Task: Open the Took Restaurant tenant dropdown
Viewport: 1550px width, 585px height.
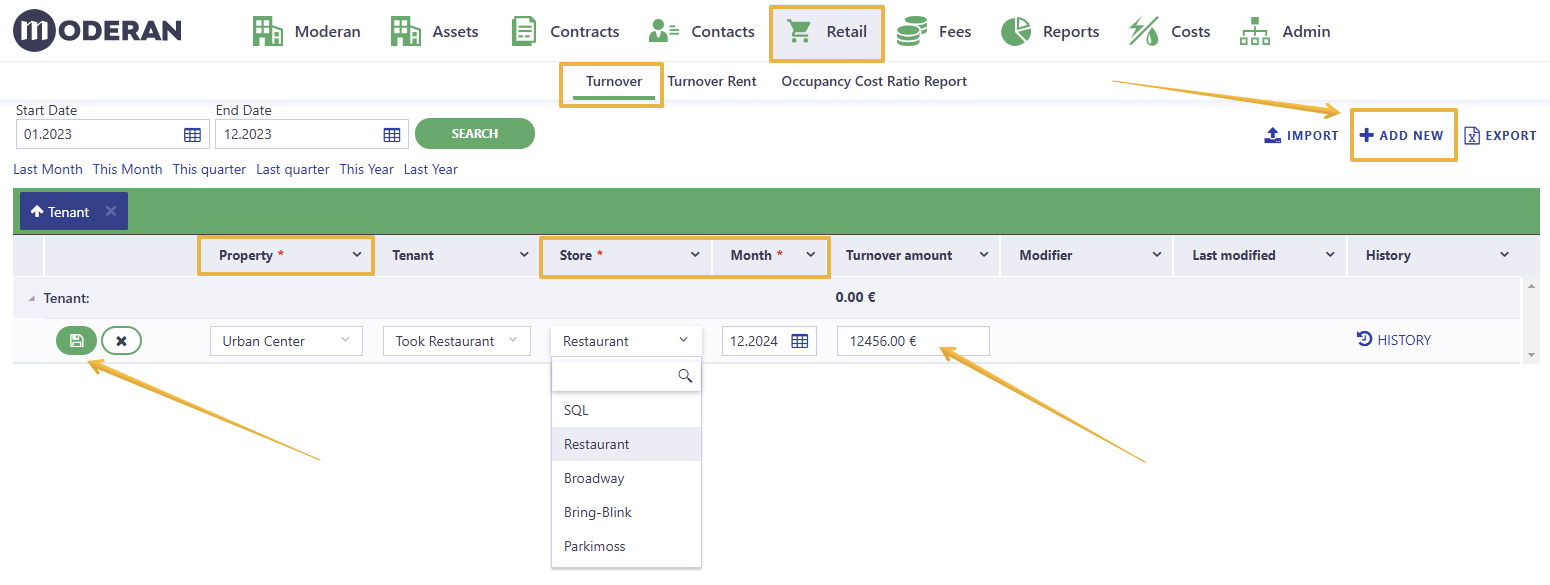Action: 456,341
